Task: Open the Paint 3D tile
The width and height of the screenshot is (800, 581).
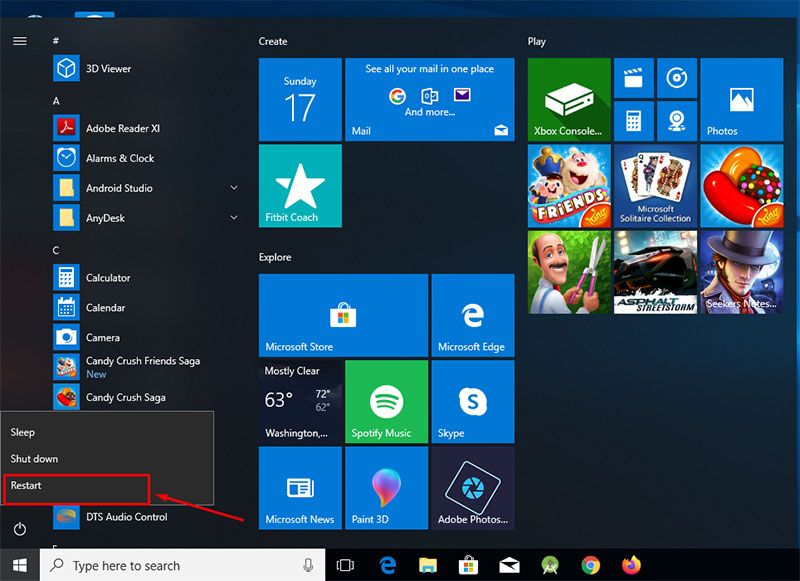Action: pos(387,488)
